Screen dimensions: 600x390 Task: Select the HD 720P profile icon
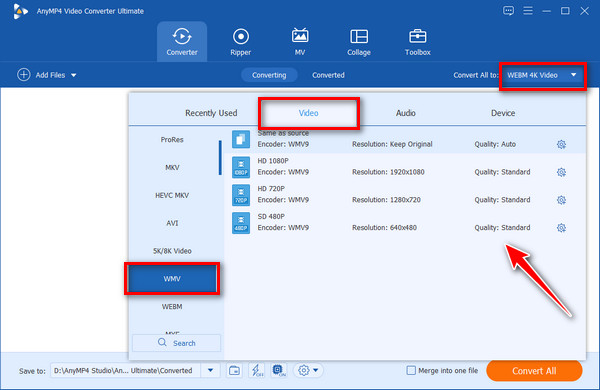point(241,195)
